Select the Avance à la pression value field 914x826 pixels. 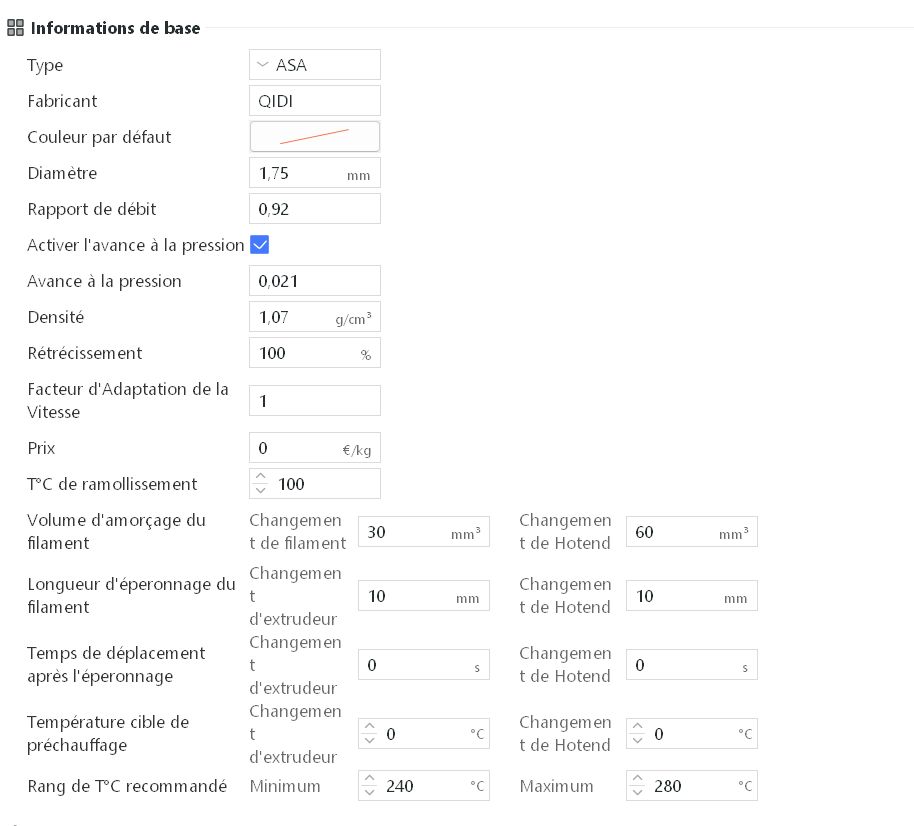coord(314,281)
